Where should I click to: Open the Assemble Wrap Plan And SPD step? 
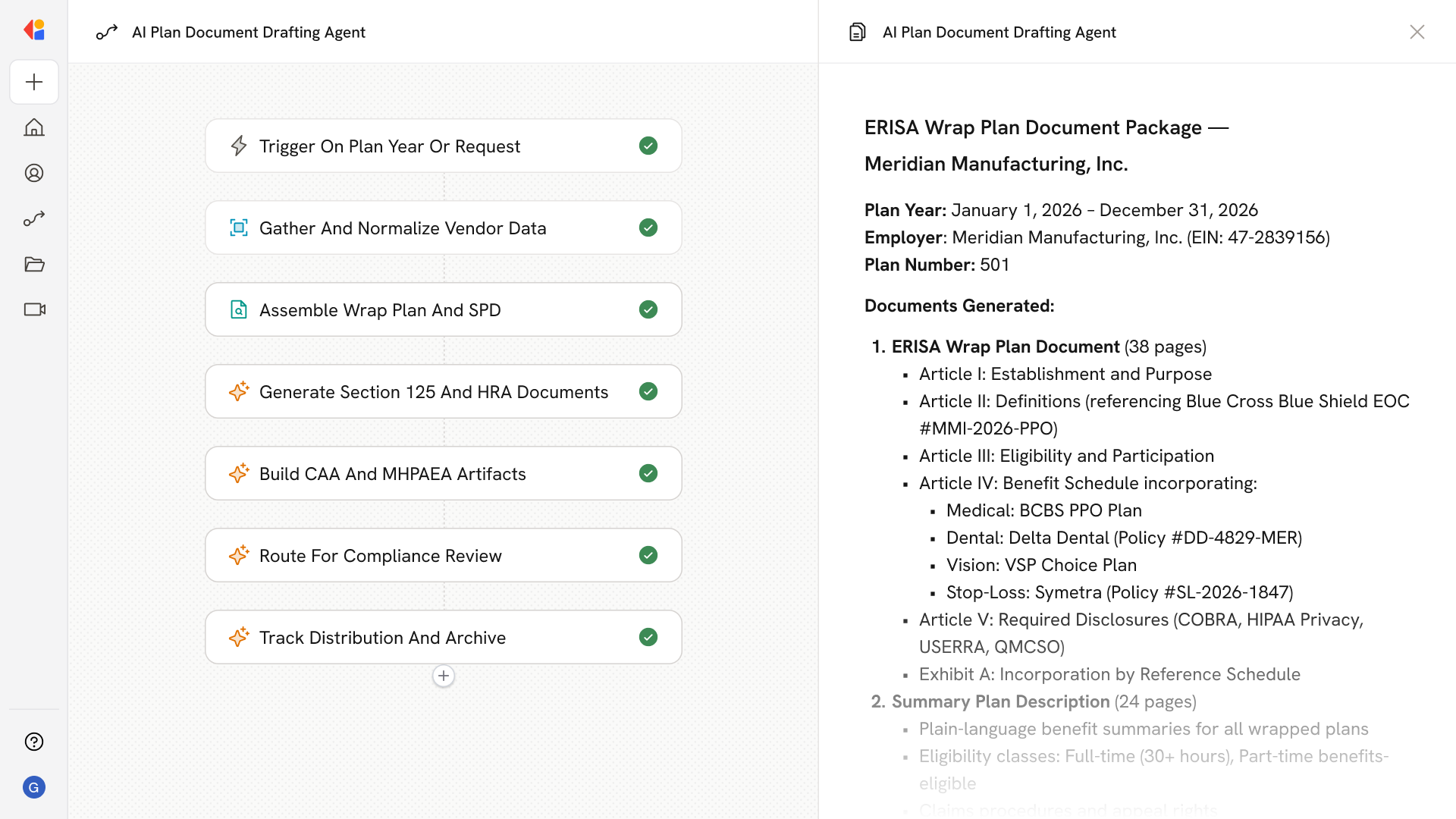(379, 309)
